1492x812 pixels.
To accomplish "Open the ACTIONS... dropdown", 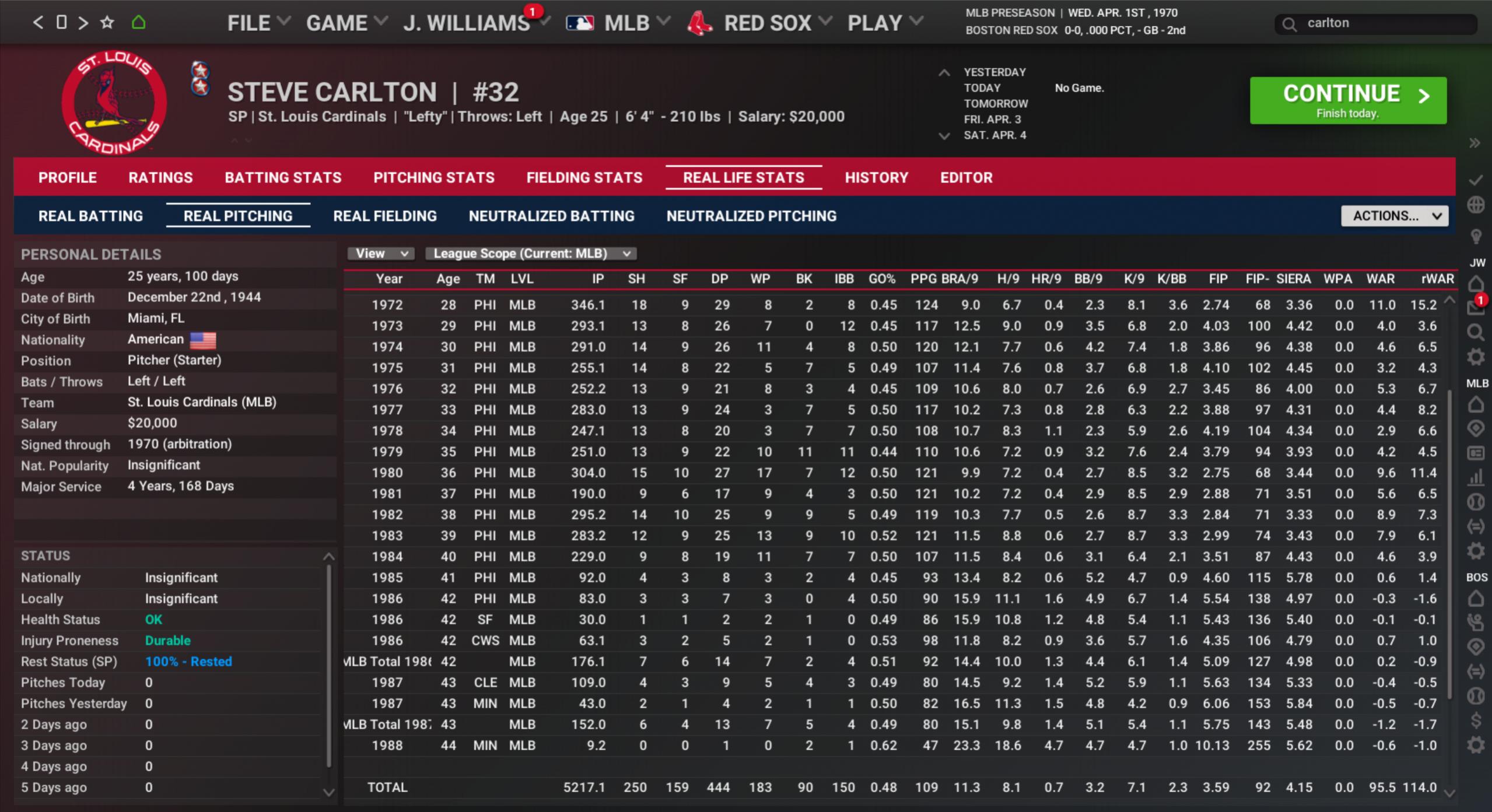I will tap(1394, 216).
